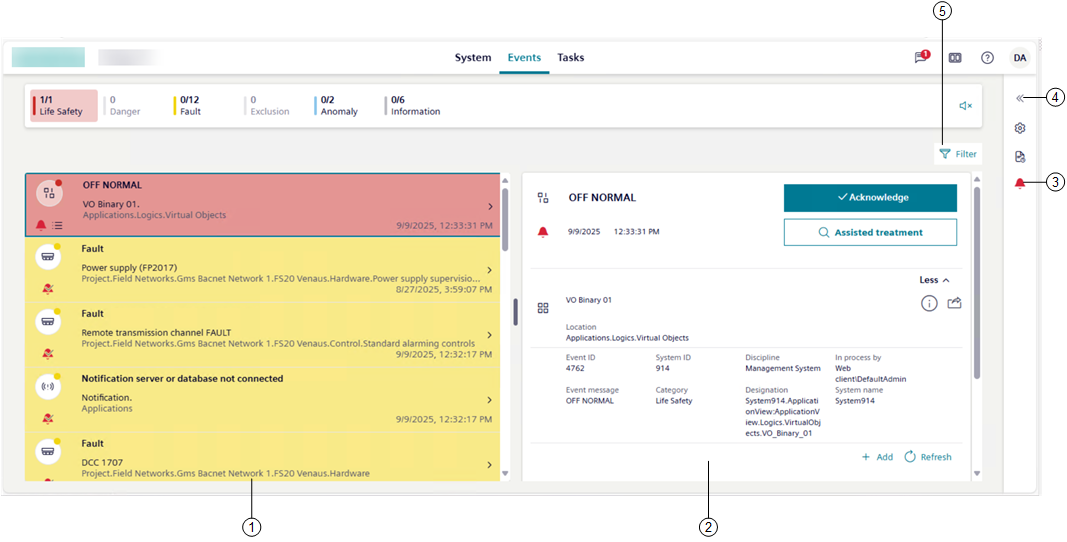Viewport: 1067px width, 542px height.
Task: Click the Assisted treatment button
Action: pos(870,232)
